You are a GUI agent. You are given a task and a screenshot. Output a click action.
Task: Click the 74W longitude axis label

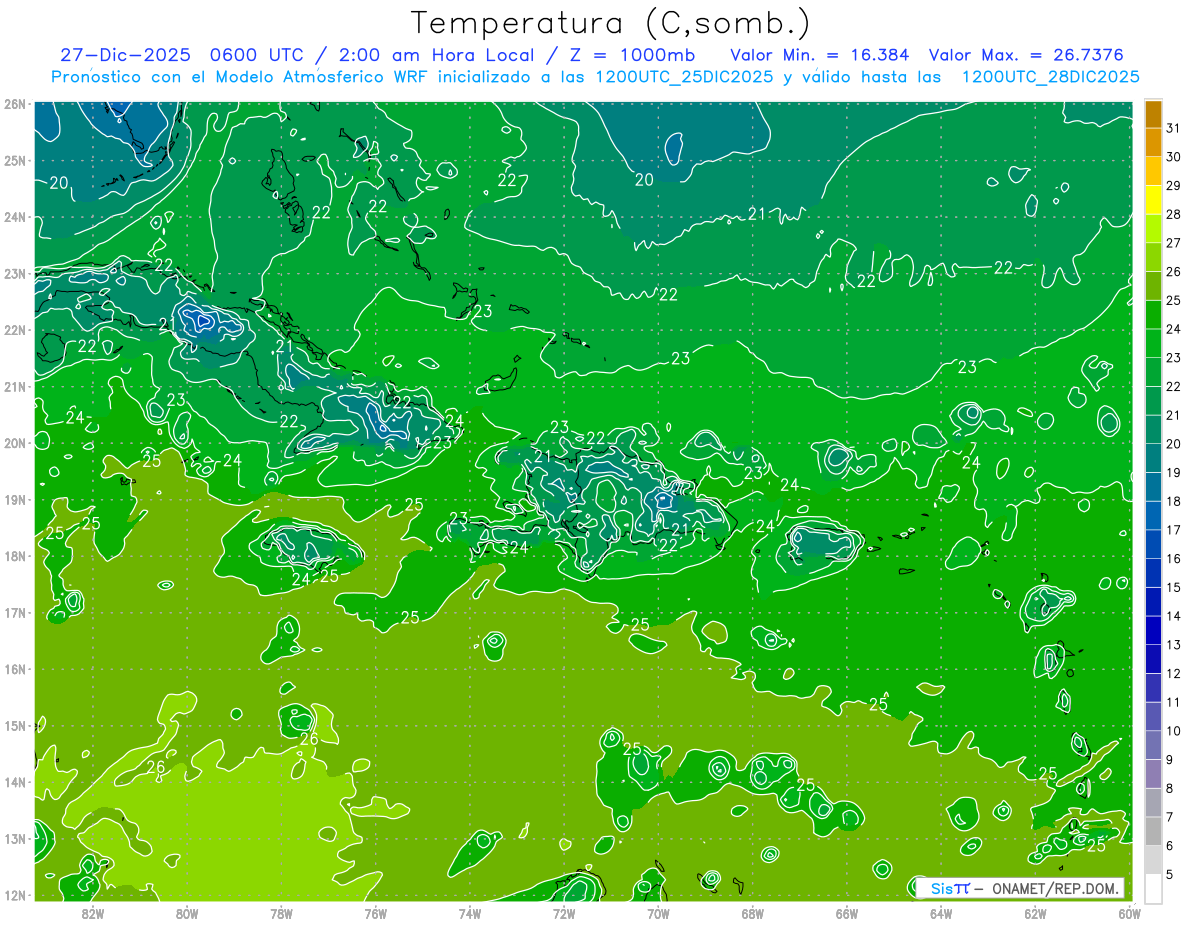[x=470, y=913]
